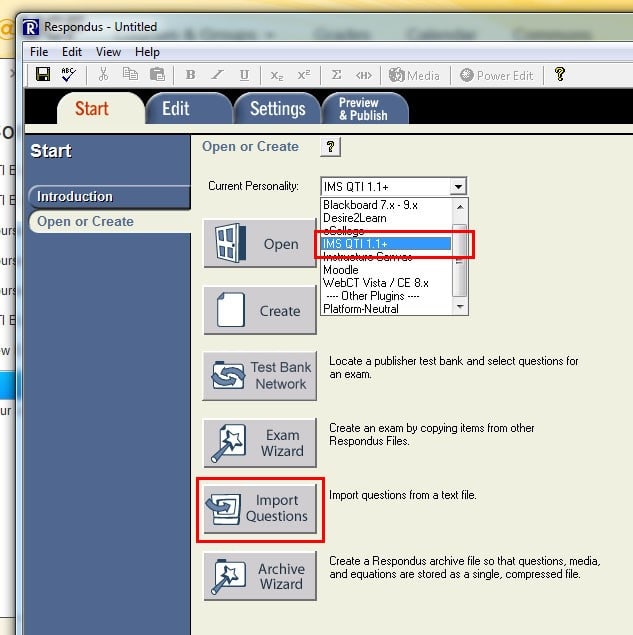The image size is (633, 635).
Task: Switch to the Start tab
Action: (100, 109)
